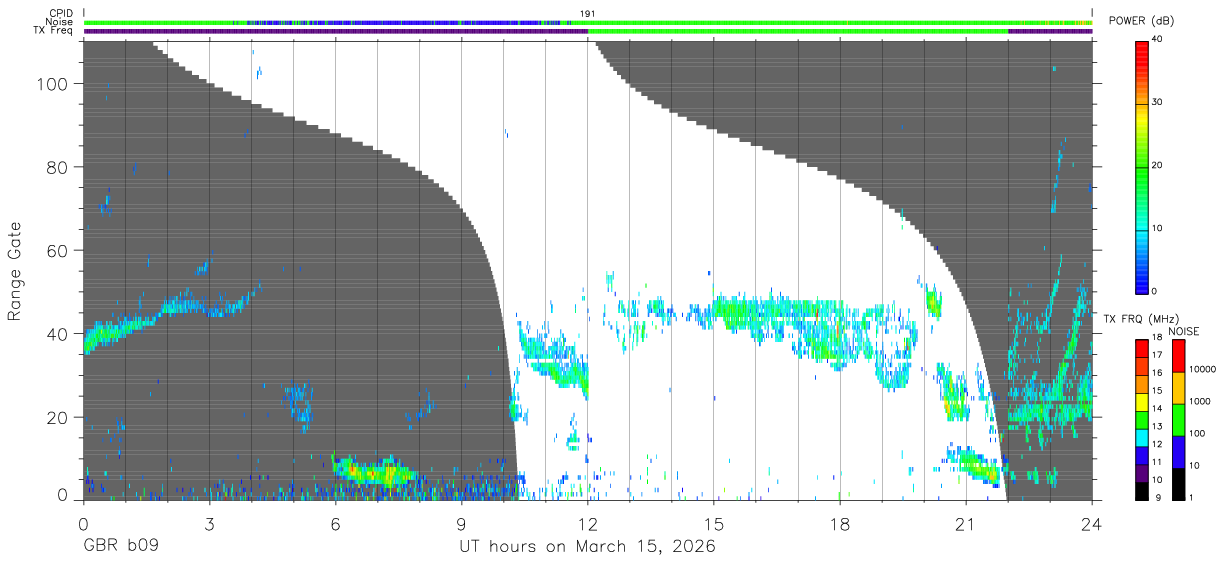The width and height of the screenshot is (1228, 567).
Task: Click the 'Range Gate' y-axis title
Action: point(16,271)
